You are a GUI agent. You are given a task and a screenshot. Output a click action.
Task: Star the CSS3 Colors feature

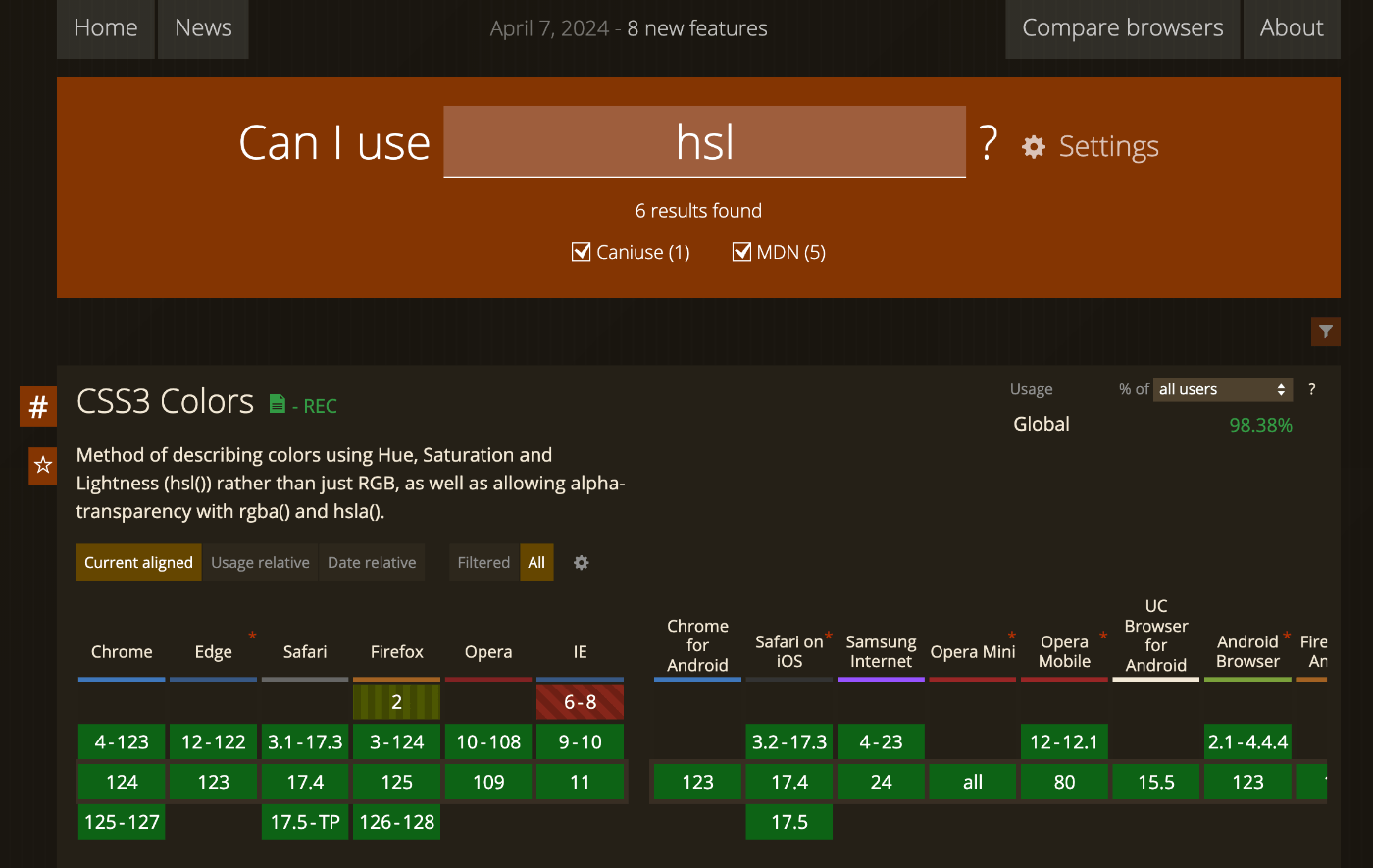[43, 465]
